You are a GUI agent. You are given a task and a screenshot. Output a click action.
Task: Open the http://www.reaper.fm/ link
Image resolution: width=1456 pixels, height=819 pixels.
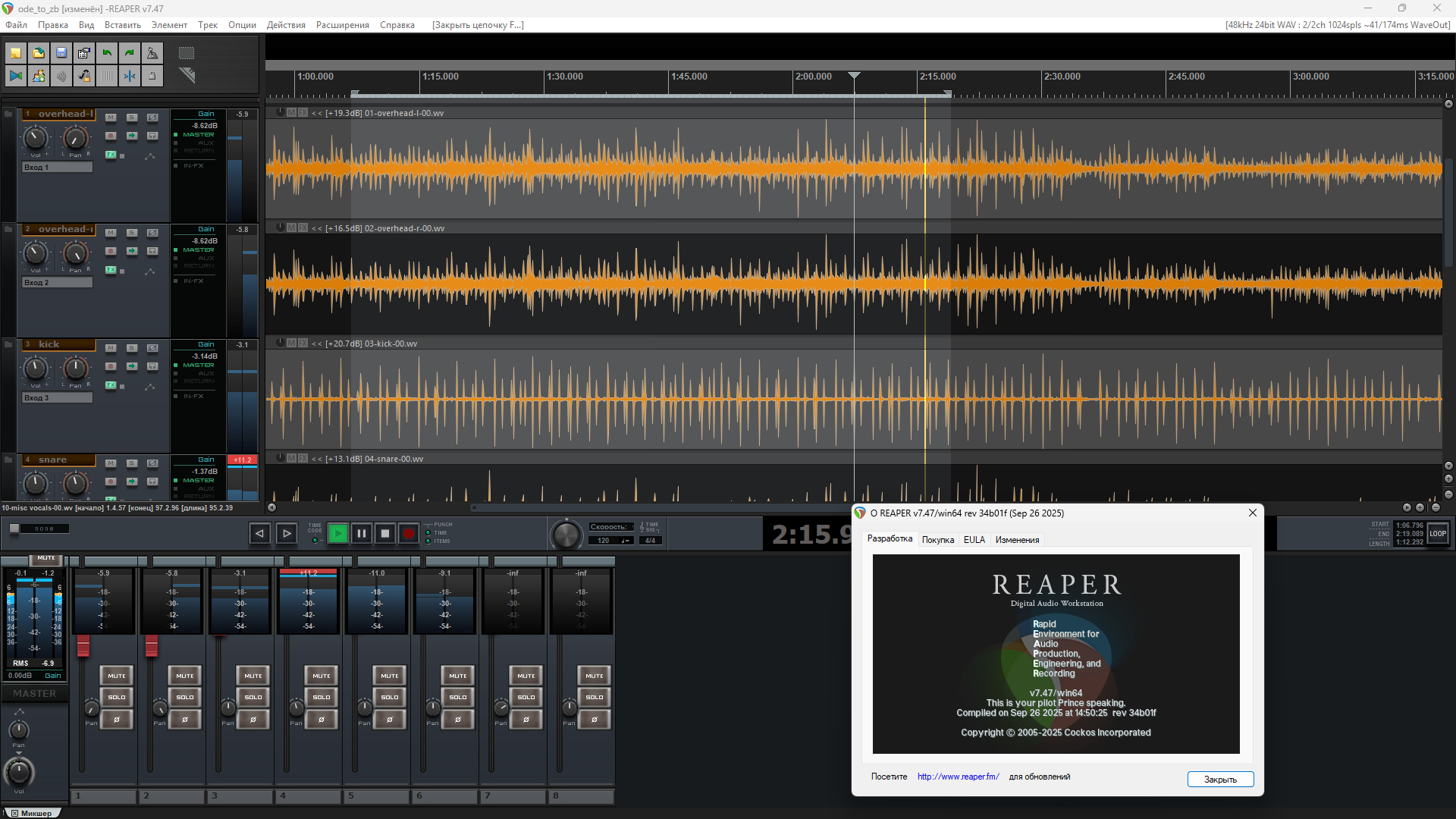pos(958,777)
